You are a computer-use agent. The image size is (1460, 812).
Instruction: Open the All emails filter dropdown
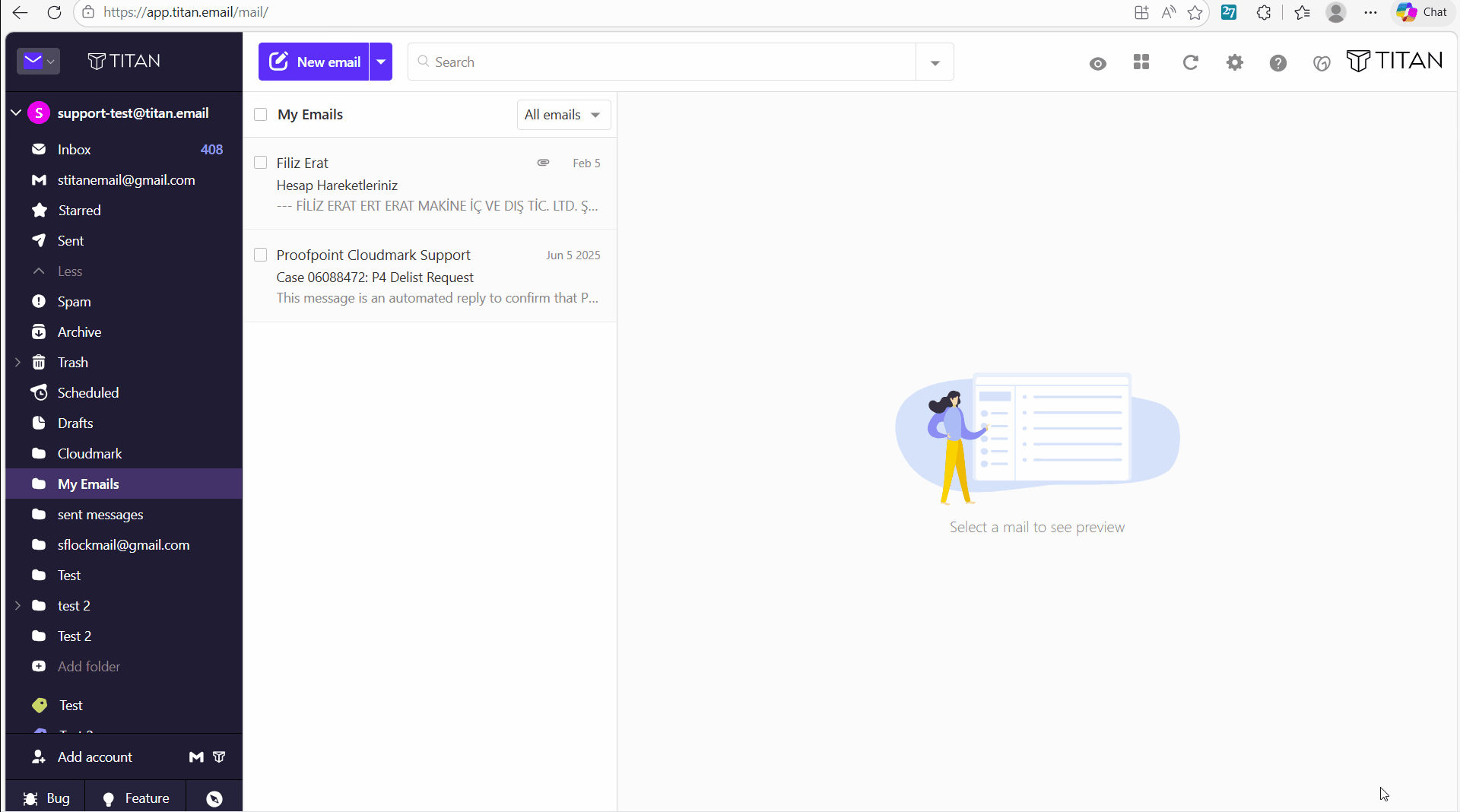pos(563,115)
